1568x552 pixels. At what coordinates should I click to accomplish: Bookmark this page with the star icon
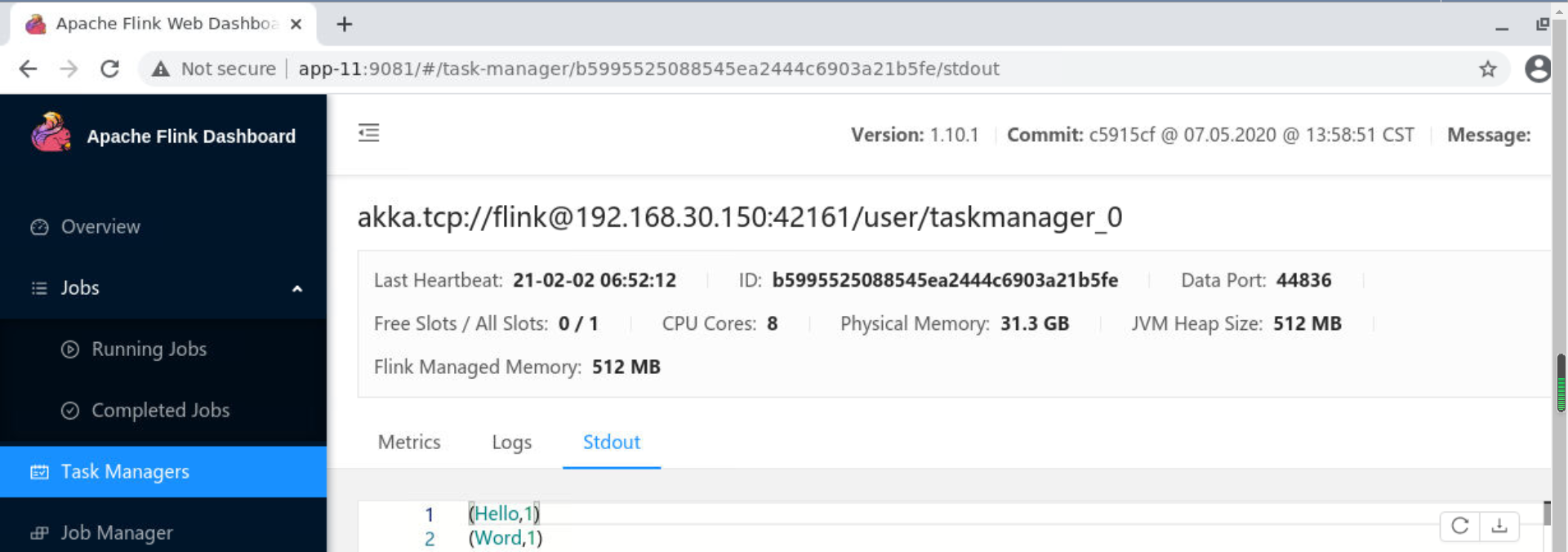click(1488, 69)
